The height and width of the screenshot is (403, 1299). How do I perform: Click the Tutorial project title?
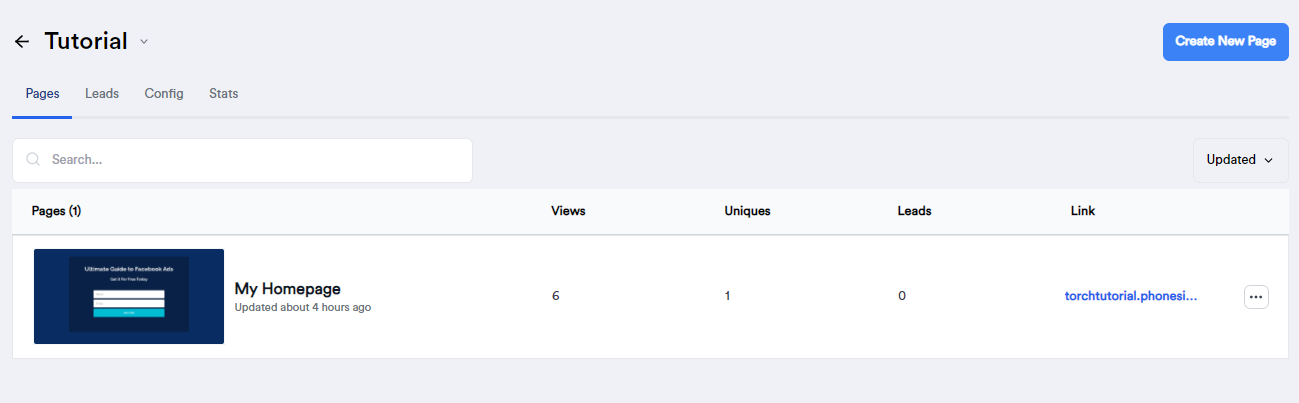[86, 42]
